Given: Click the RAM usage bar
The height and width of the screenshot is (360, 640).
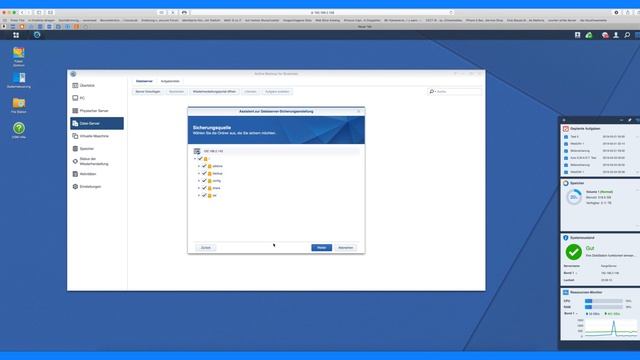Looking at the screenshot, I should point(604,307).
